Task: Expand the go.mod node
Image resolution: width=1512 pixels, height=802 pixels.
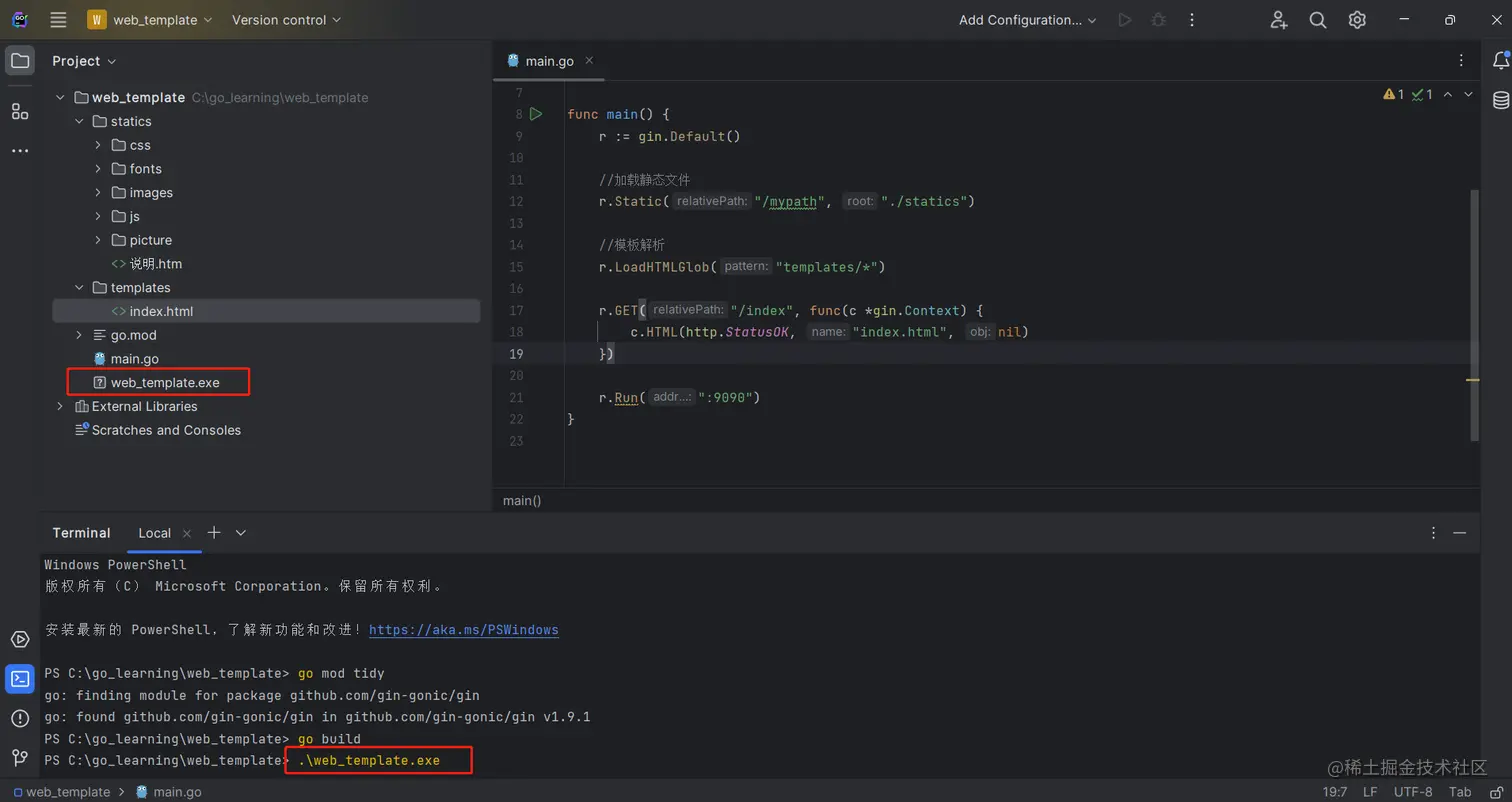Action: [x=79, y=335]
